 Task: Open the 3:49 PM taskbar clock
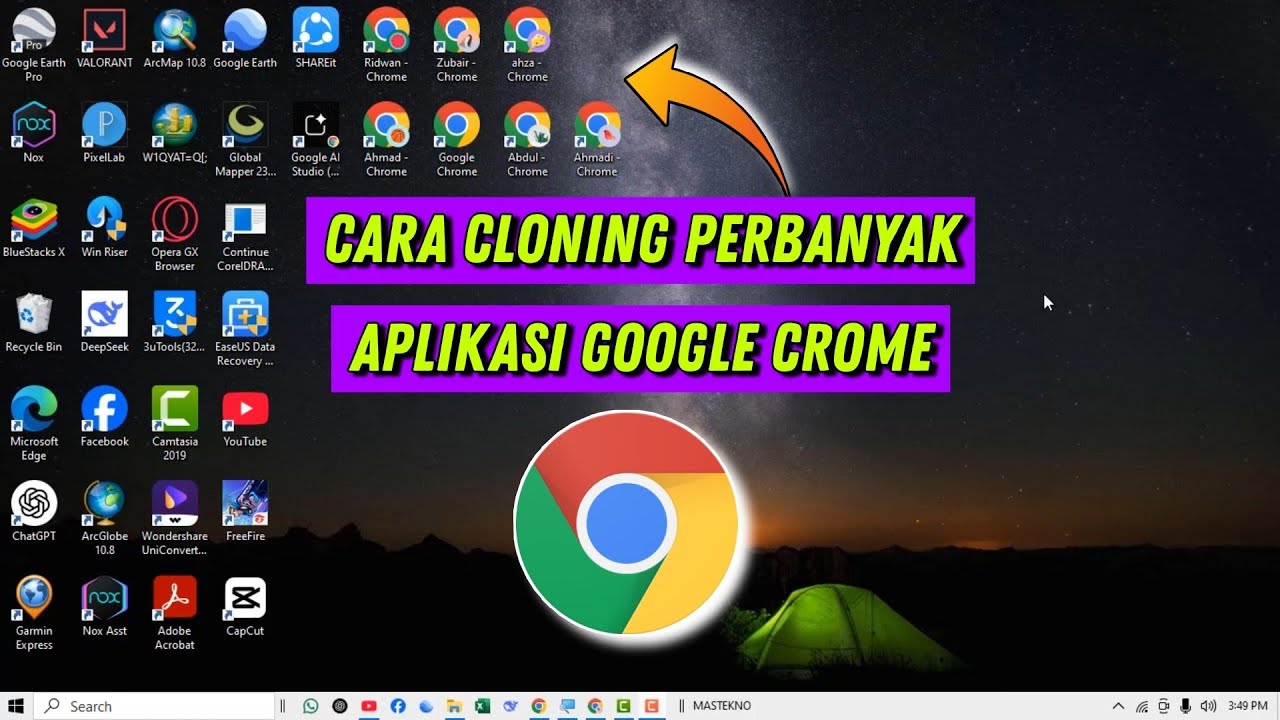pyautogui.click(x=1248, y=706)
